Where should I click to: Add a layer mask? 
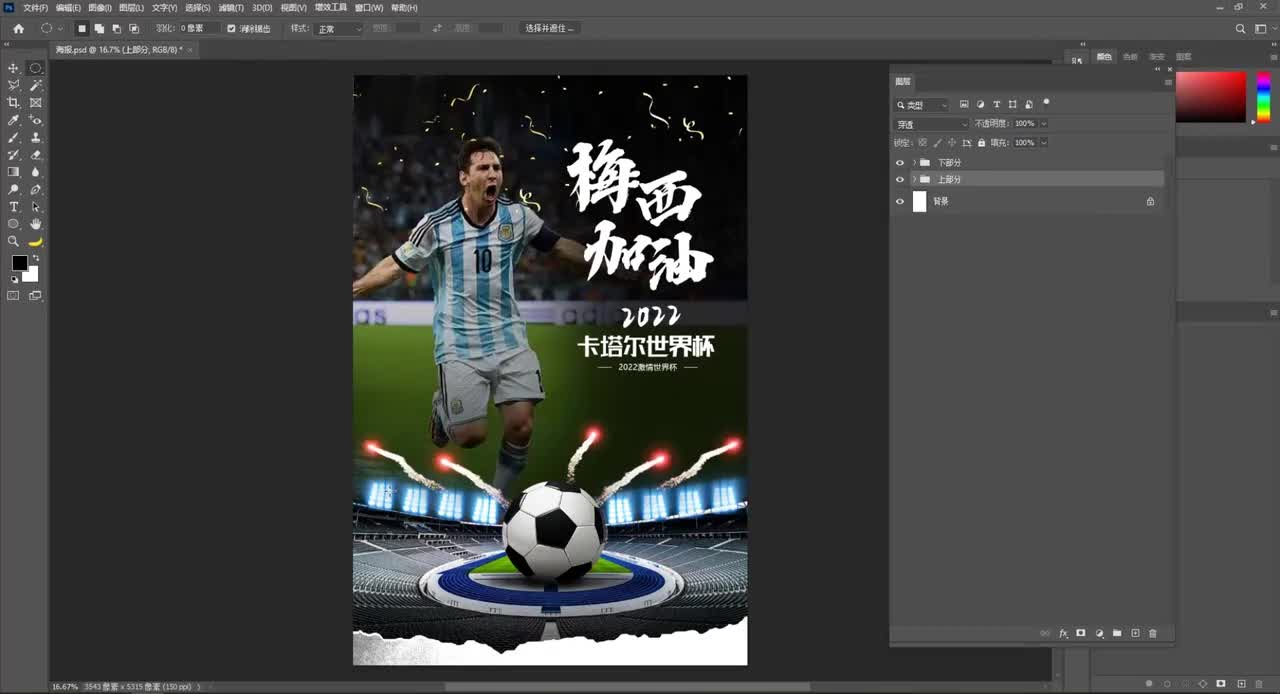[x=1081, y=634]
